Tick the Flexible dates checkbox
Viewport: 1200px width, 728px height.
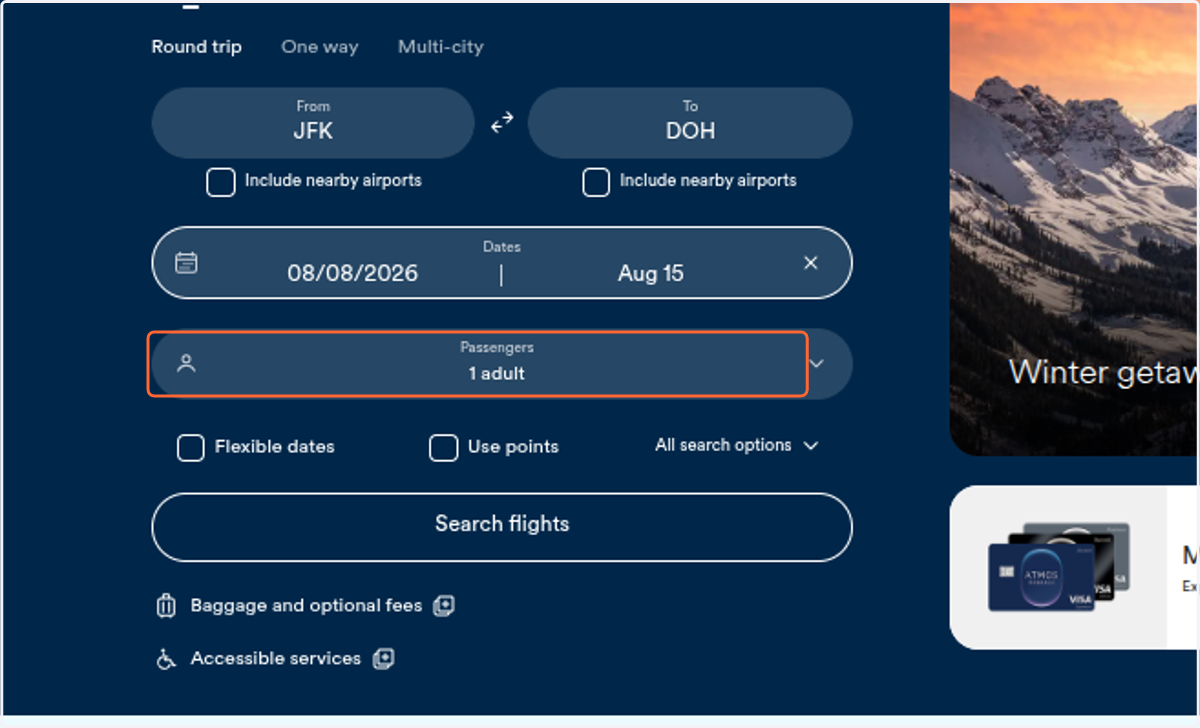coord(191,447)
